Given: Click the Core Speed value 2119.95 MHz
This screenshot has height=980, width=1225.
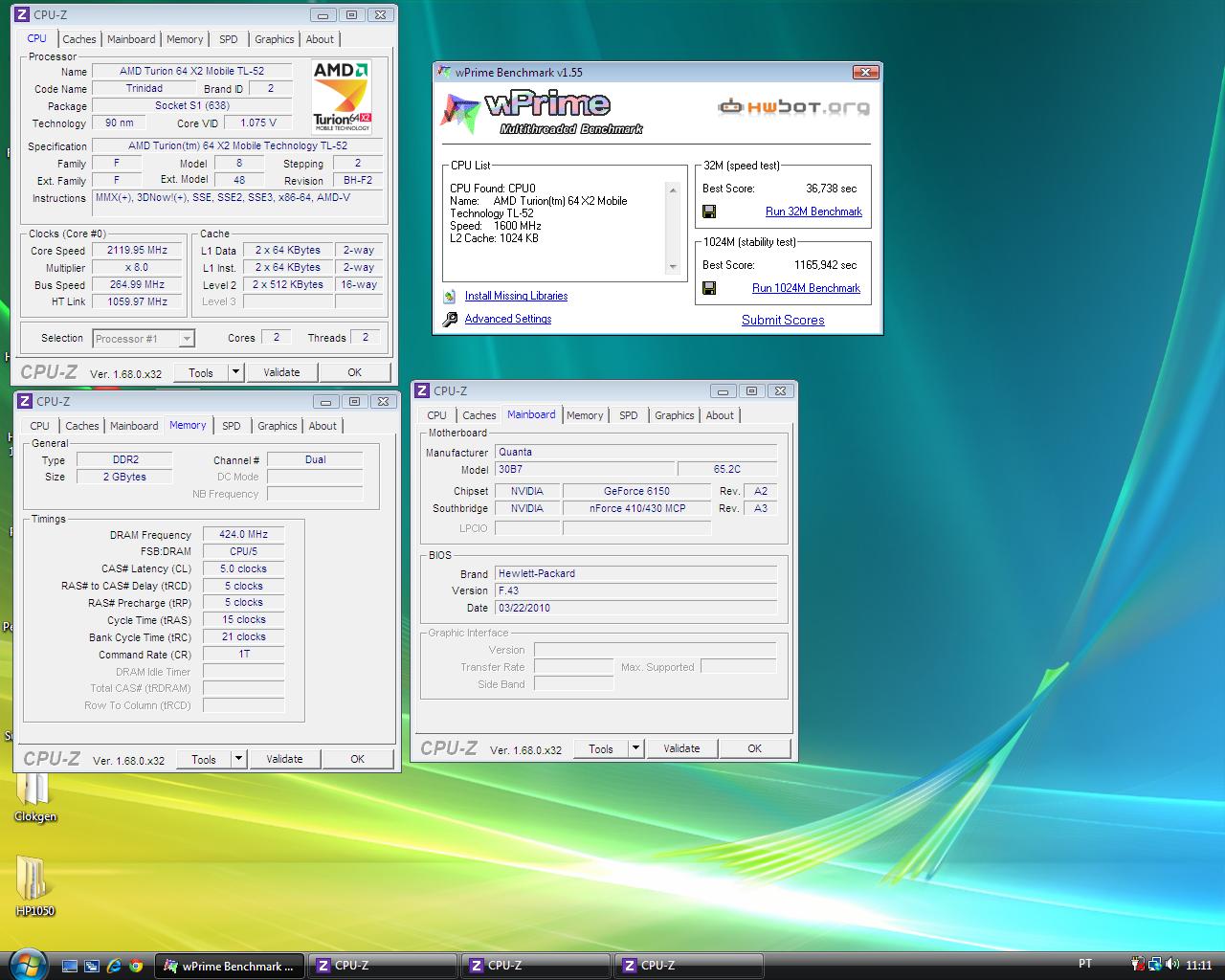Looking at the screenshot, I should tap(137, 250).
